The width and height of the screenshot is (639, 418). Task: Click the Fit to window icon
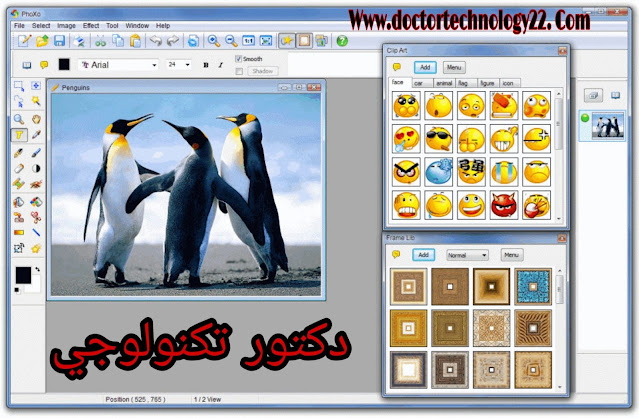click(266, 41)
